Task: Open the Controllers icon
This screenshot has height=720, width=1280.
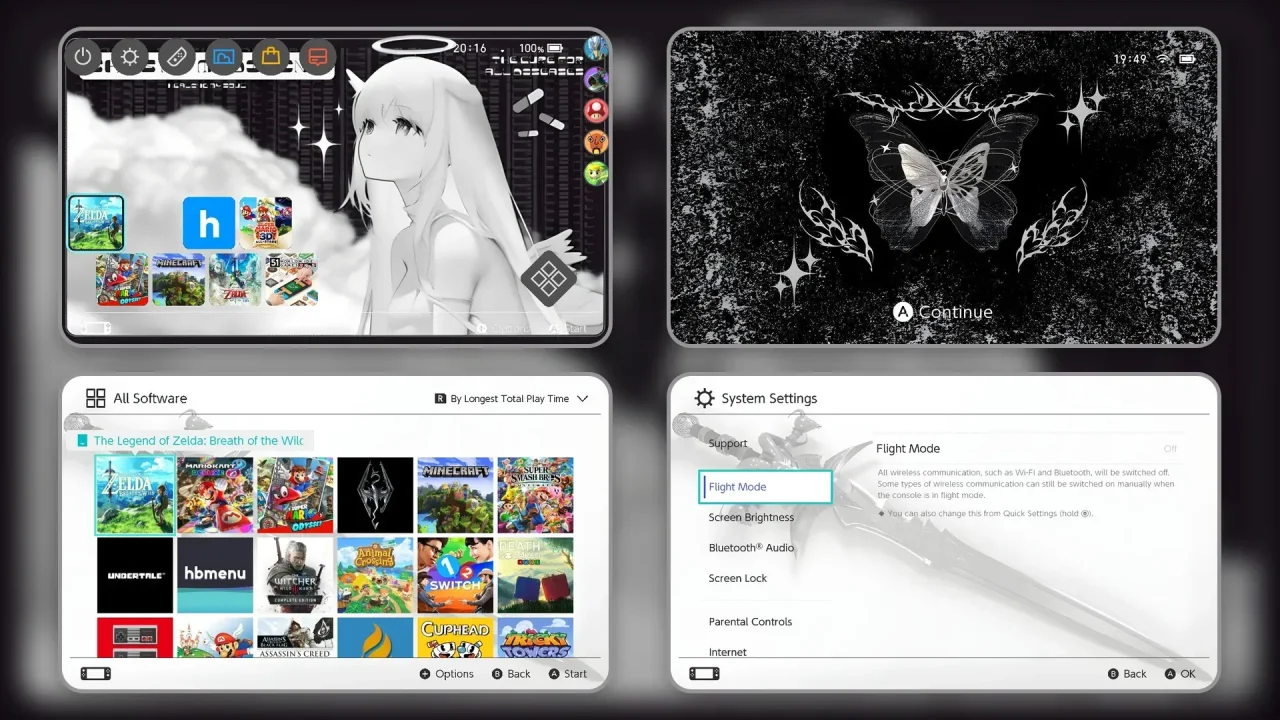Action: click(177, 57)
